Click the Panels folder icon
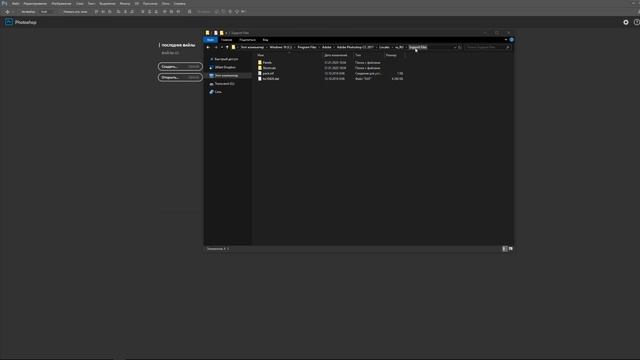Image resolution: width=640 pixels, height=360 pixels. pyautogui.click(x=260, y=62)
